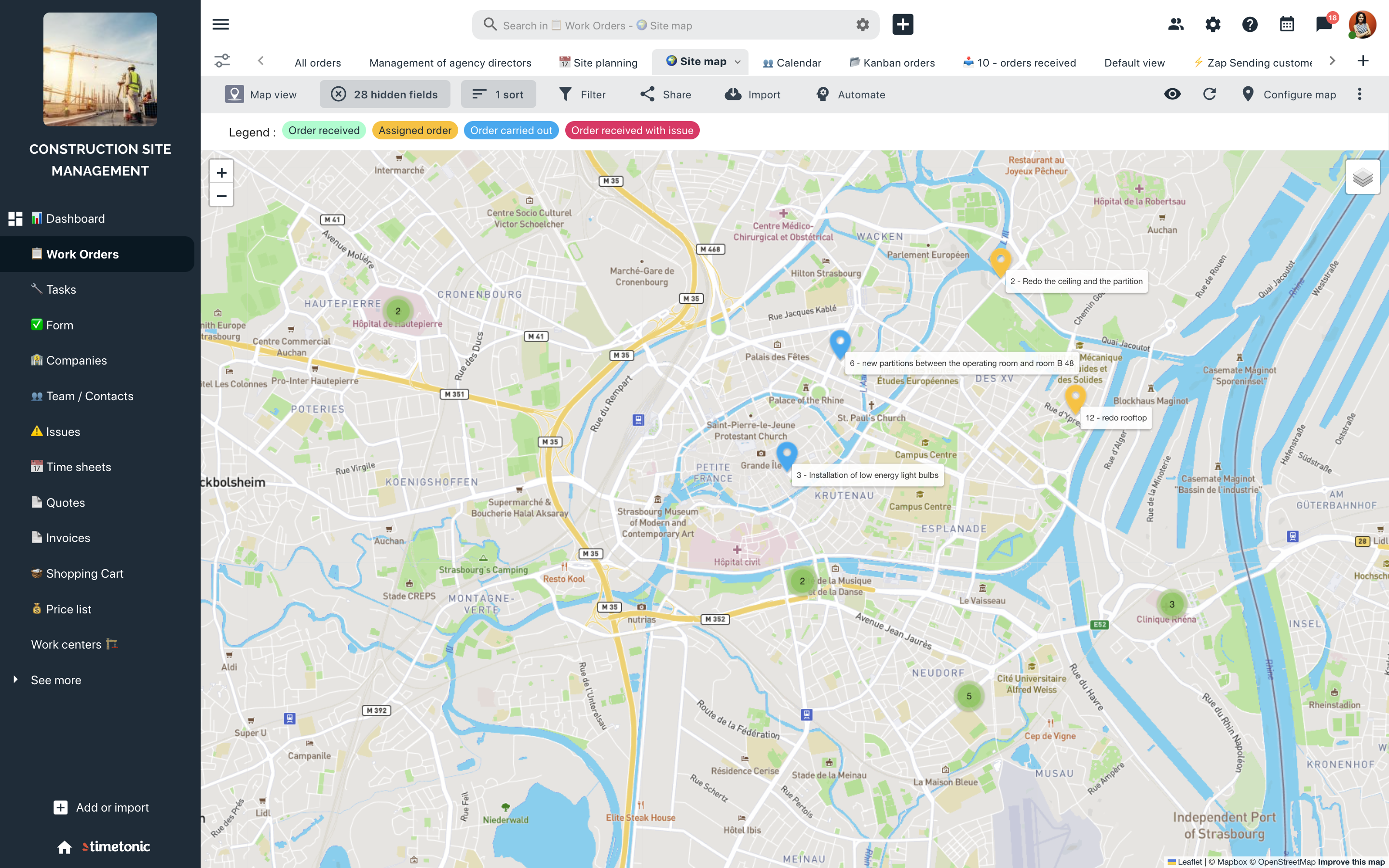Click the yellow marker for redo rooftop
1389x868 pixels.
[x=1075, y=398]
